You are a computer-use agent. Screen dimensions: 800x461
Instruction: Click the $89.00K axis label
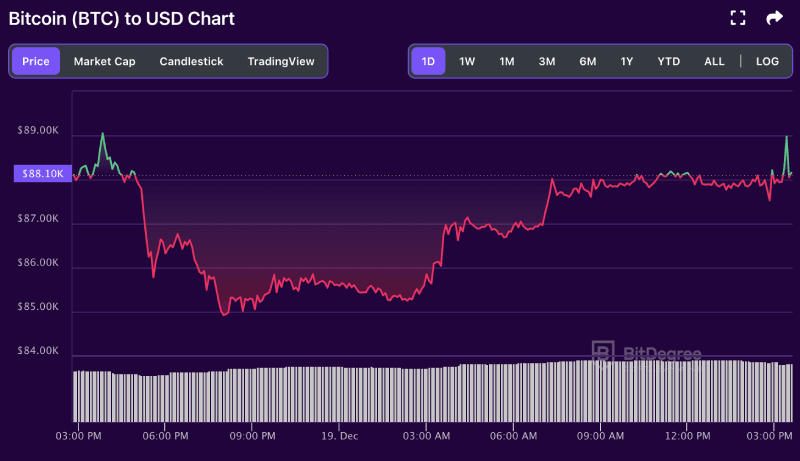click(x=38, y=131)
